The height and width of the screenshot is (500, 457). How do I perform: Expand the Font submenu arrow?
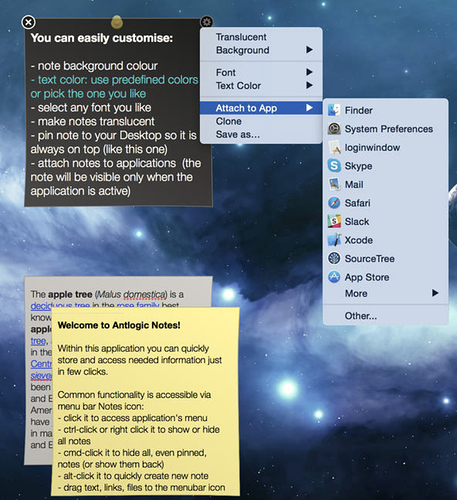(309, 72)
